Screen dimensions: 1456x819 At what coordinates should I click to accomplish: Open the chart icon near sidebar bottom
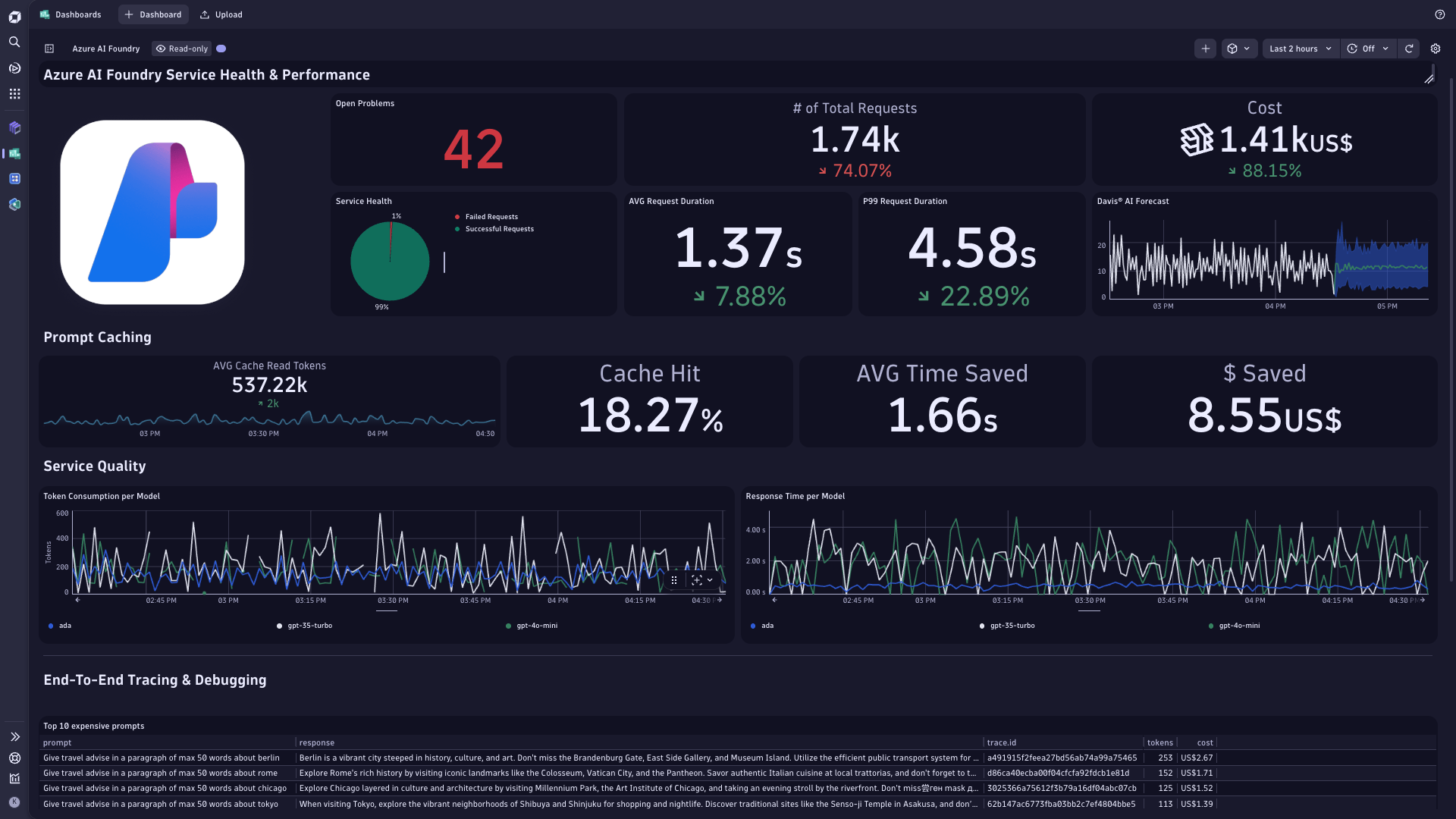pyautogui.click(x=14, y=778)
